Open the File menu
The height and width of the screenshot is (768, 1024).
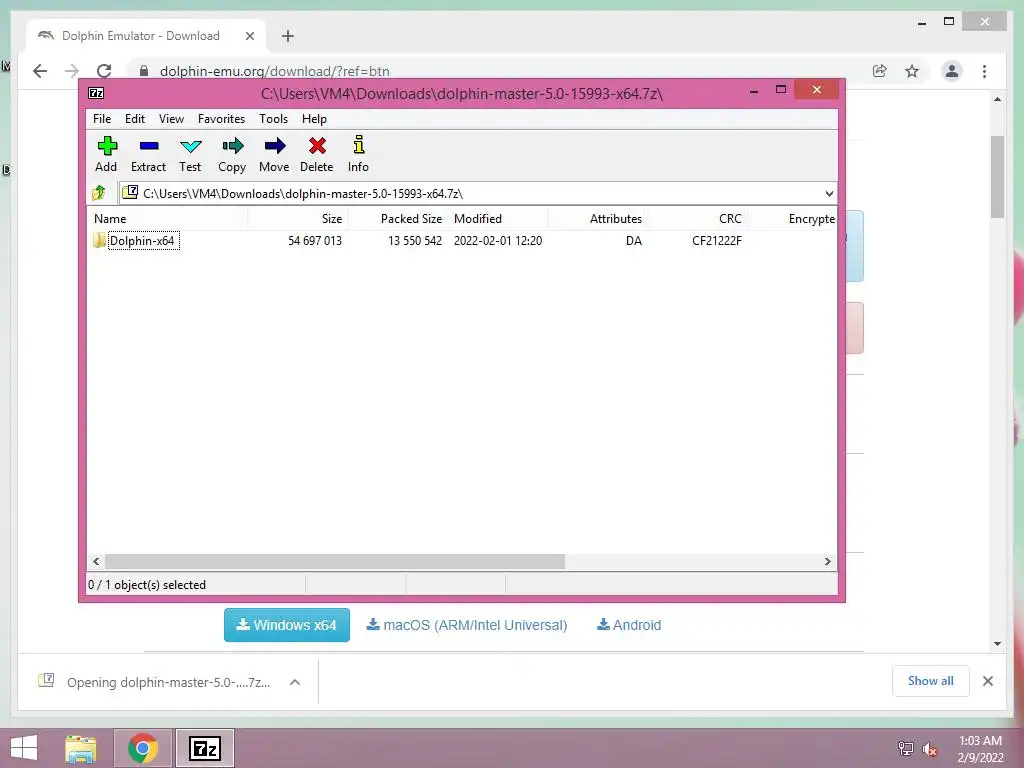point(102,119)
